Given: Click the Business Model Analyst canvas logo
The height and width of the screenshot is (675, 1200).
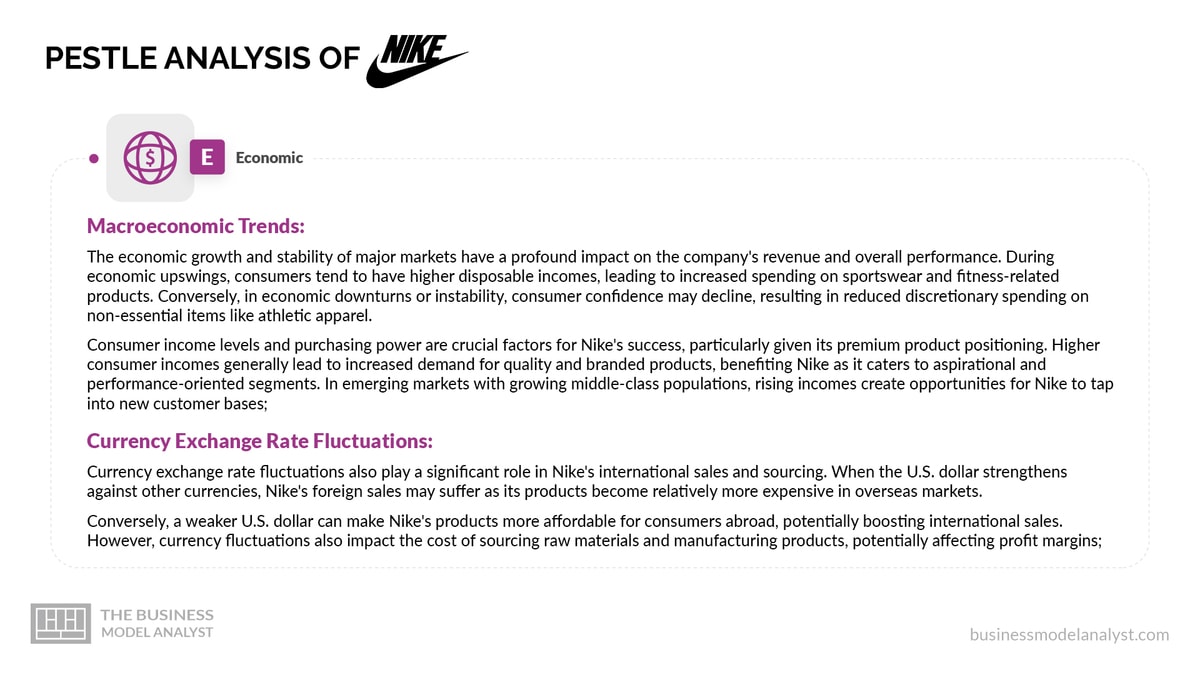Looking at the screenshot, I should [x=61, y=622].
